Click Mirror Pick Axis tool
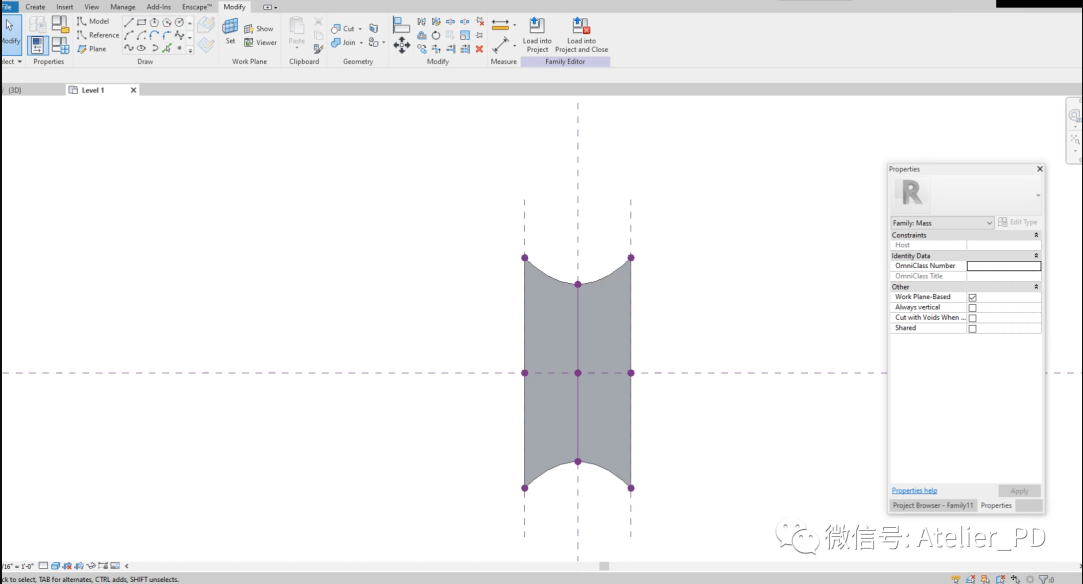Image resolution: width=1083 pixels, height=584 pixels. pos(421,22)
